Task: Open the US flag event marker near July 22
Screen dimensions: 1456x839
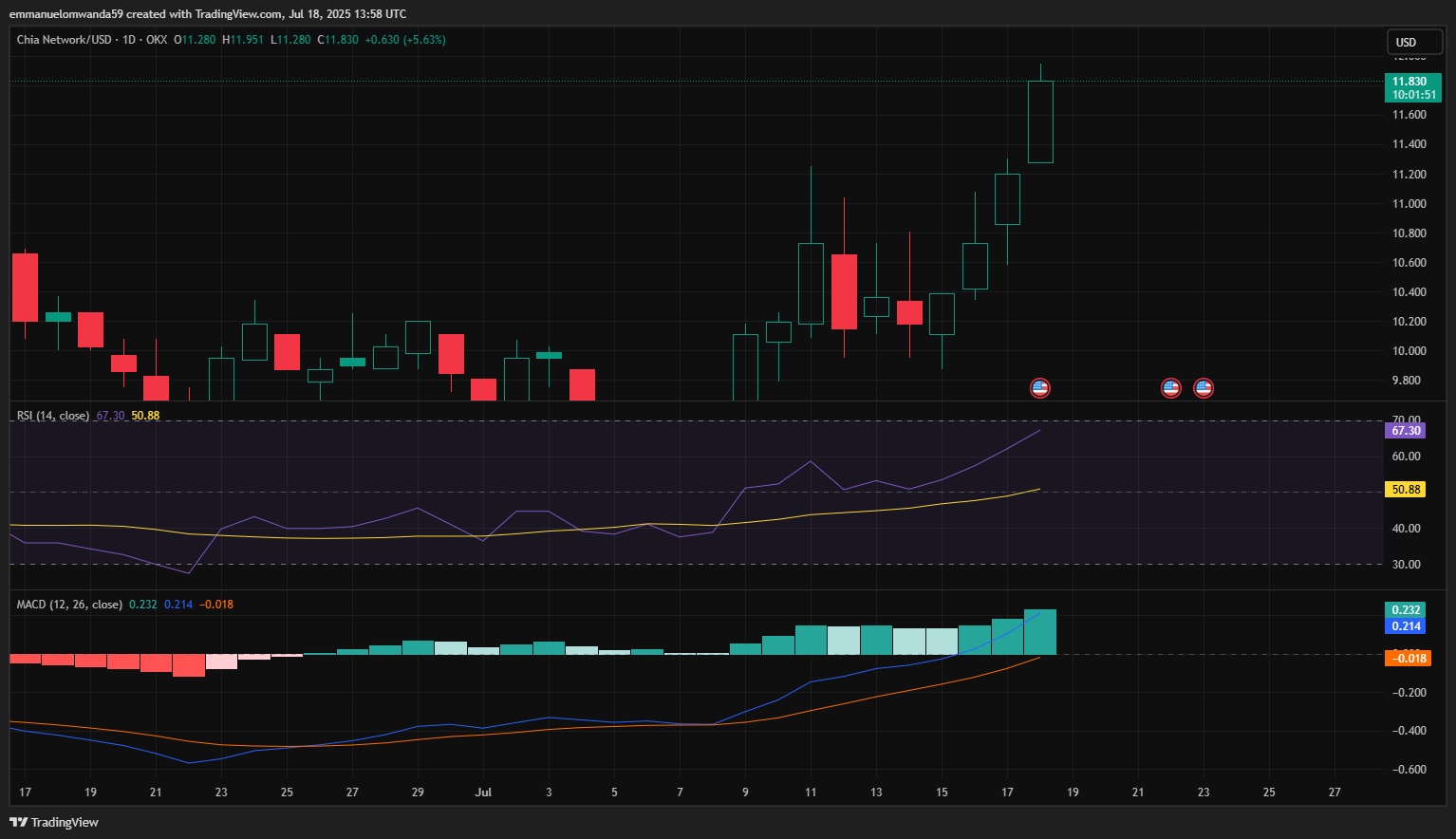Action: (1171, 387)
